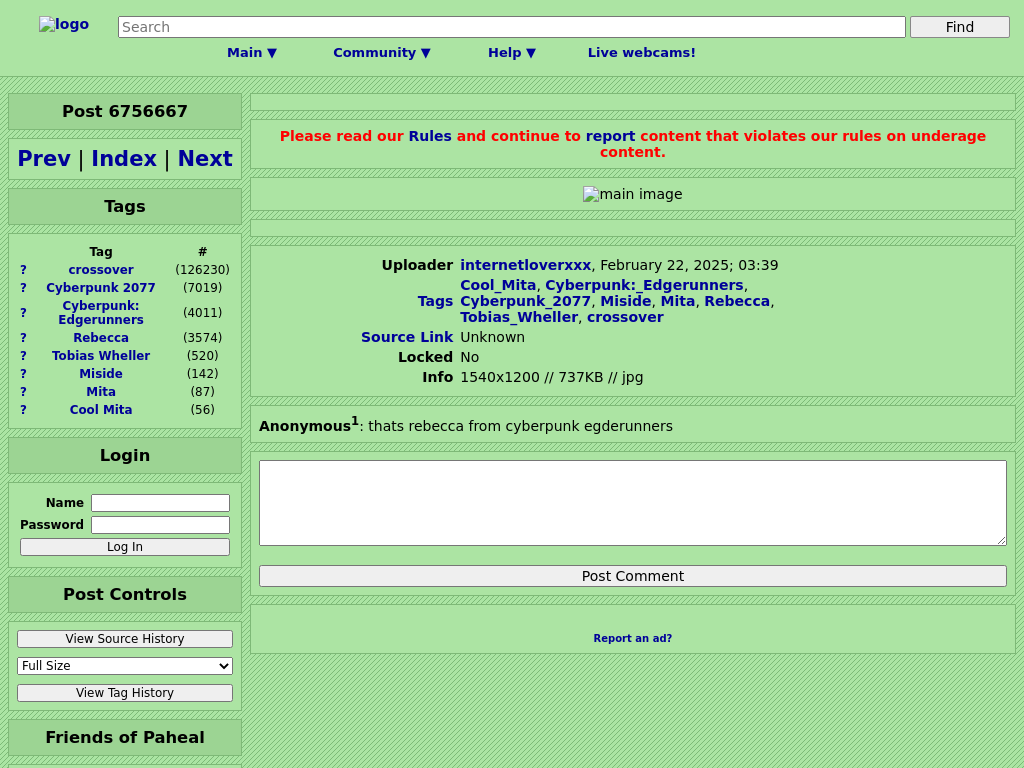Expand the Main dropdown menu
This screenshot has height=768, width=1024.
[251, 53]
